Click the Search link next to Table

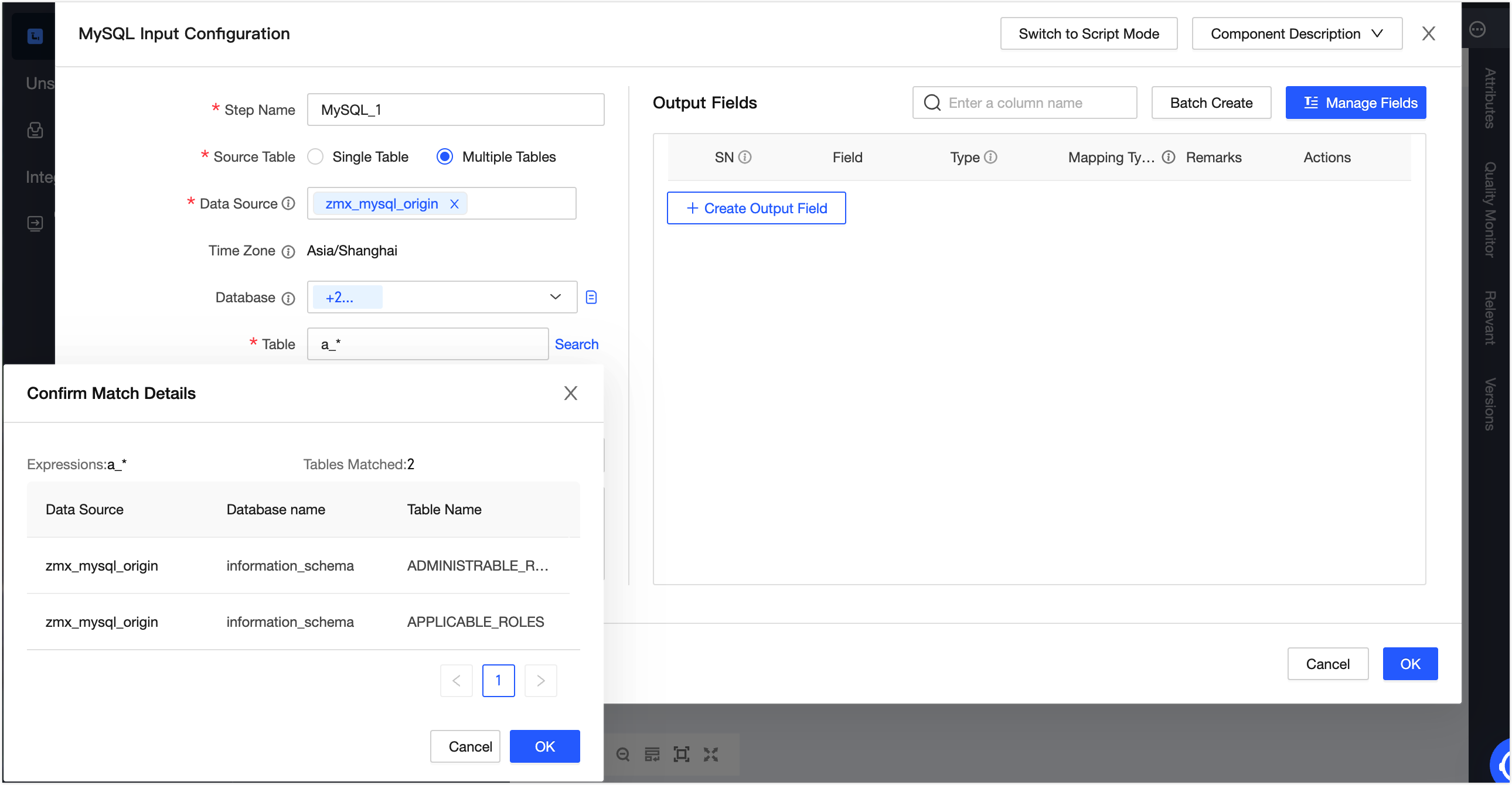coord(577,344)
